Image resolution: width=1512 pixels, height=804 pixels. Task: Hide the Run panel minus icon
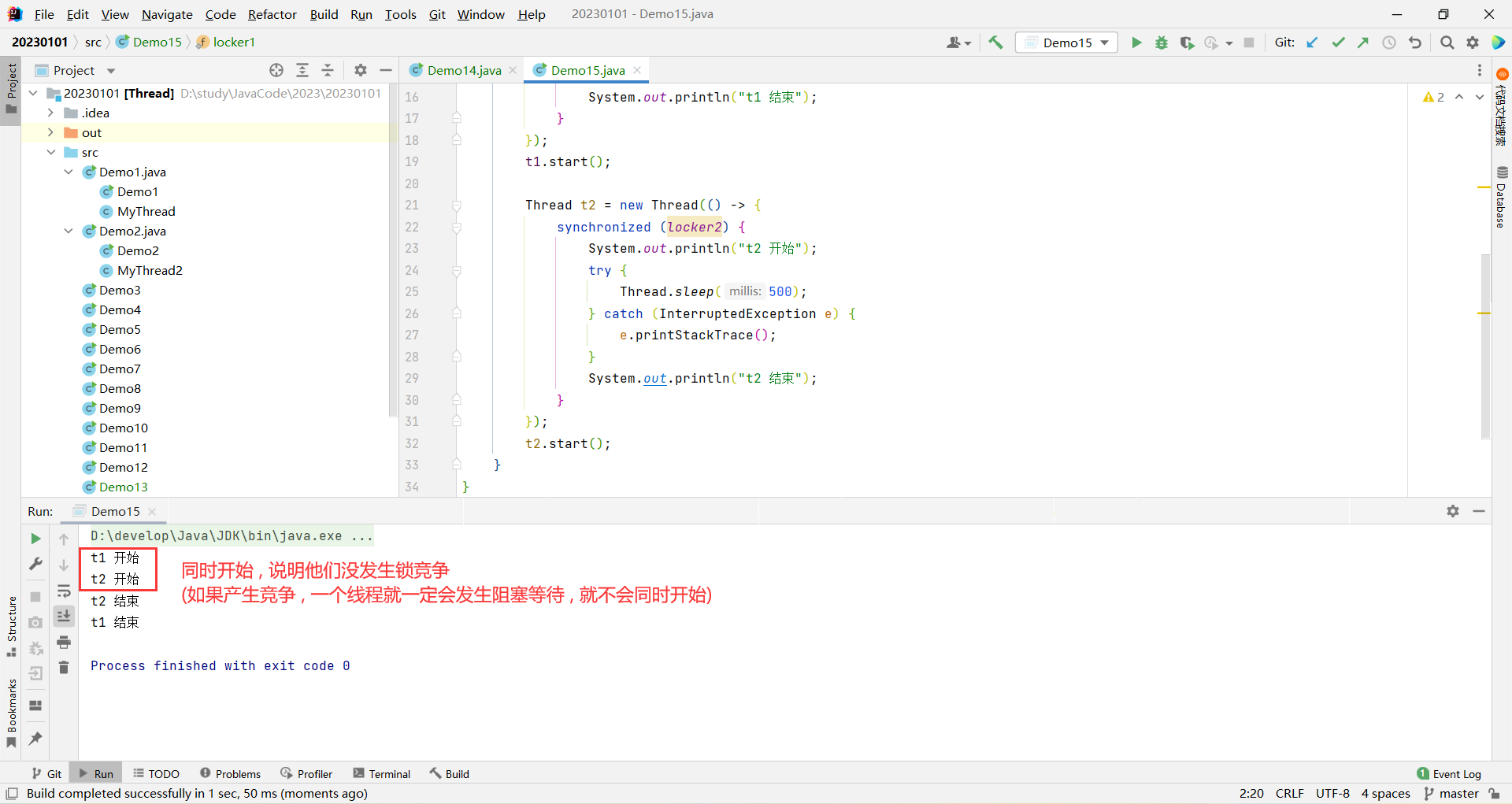click(x=1479, y=511)
